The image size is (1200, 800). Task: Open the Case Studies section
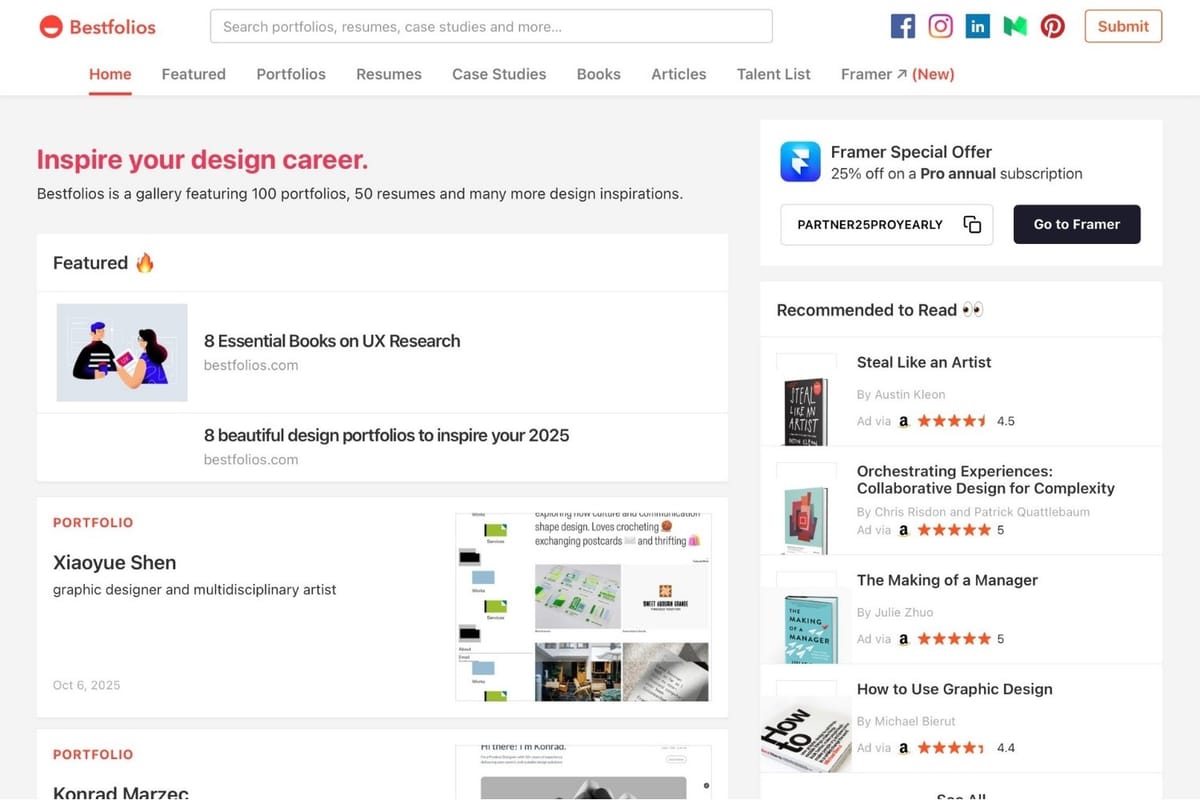[499, 74]
